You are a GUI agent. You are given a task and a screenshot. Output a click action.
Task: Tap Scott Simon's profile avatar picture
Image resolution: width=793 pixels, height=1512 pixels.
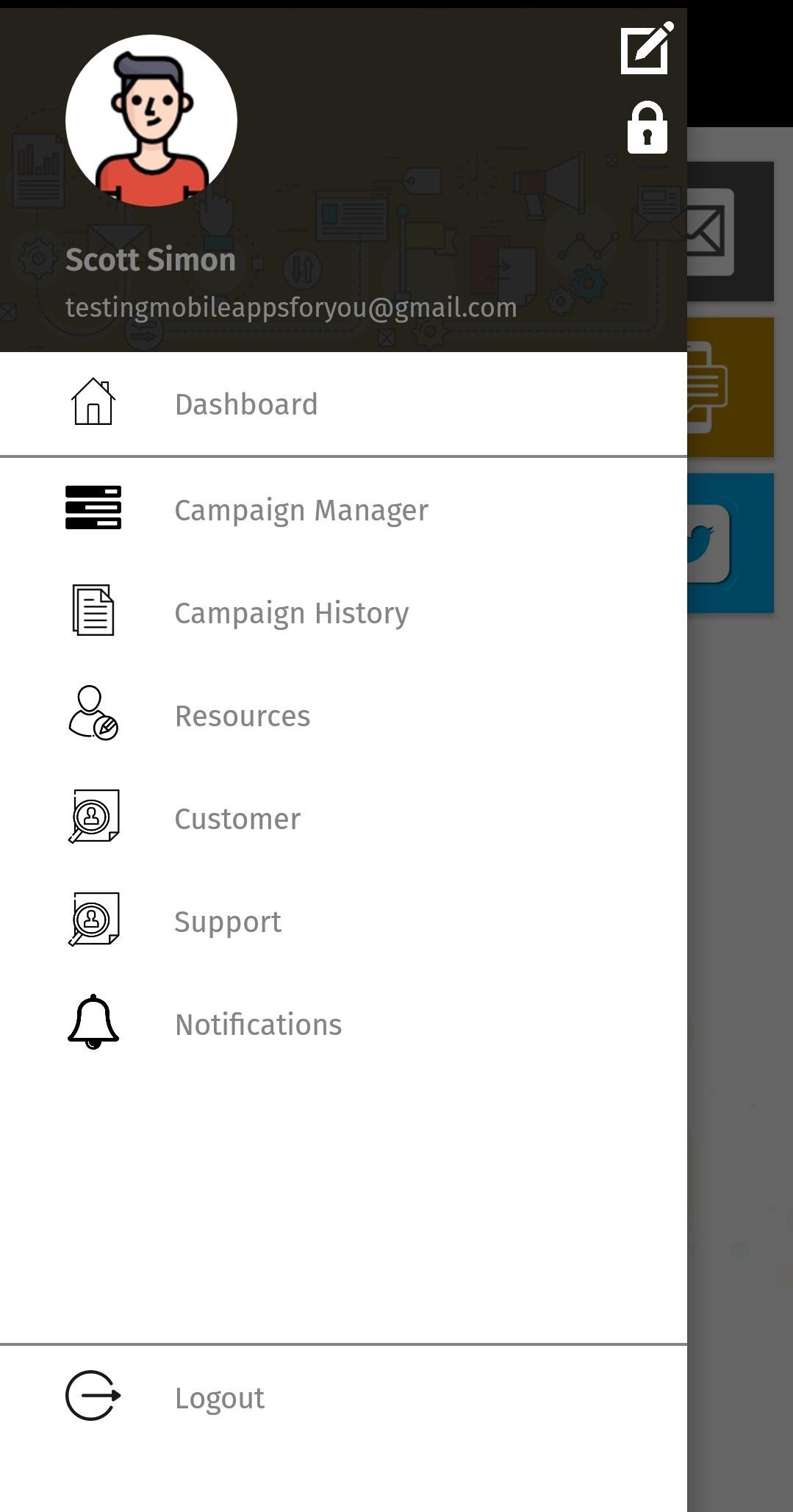(x=151, y=121)
